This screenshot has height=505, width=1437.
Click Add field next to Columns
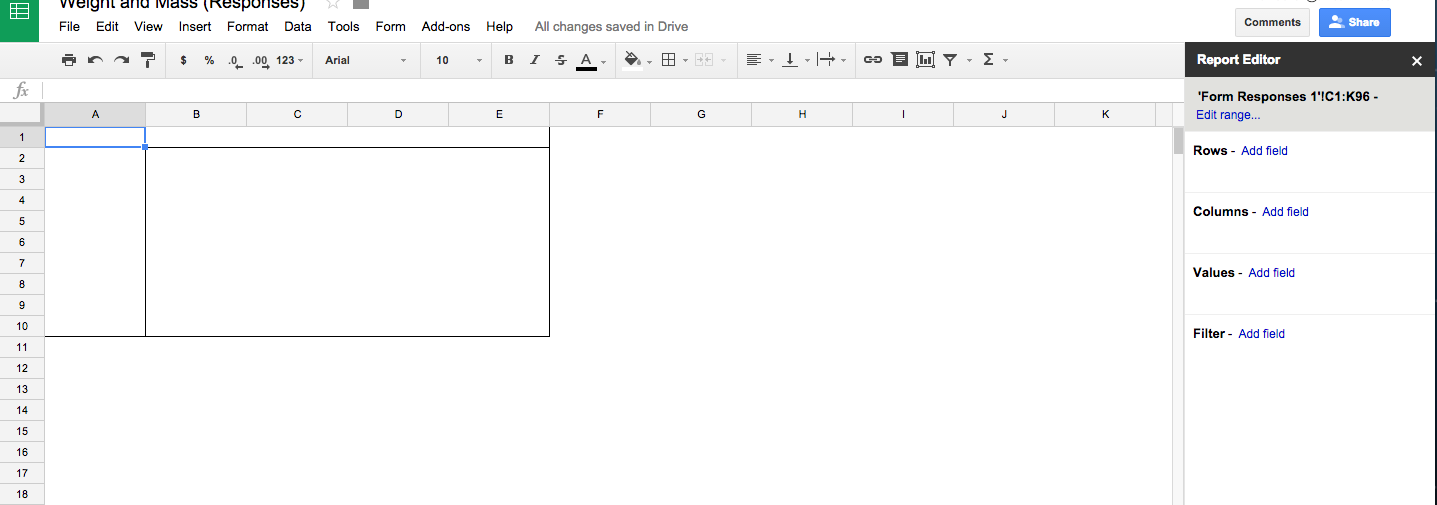(x=1285, y=212)
